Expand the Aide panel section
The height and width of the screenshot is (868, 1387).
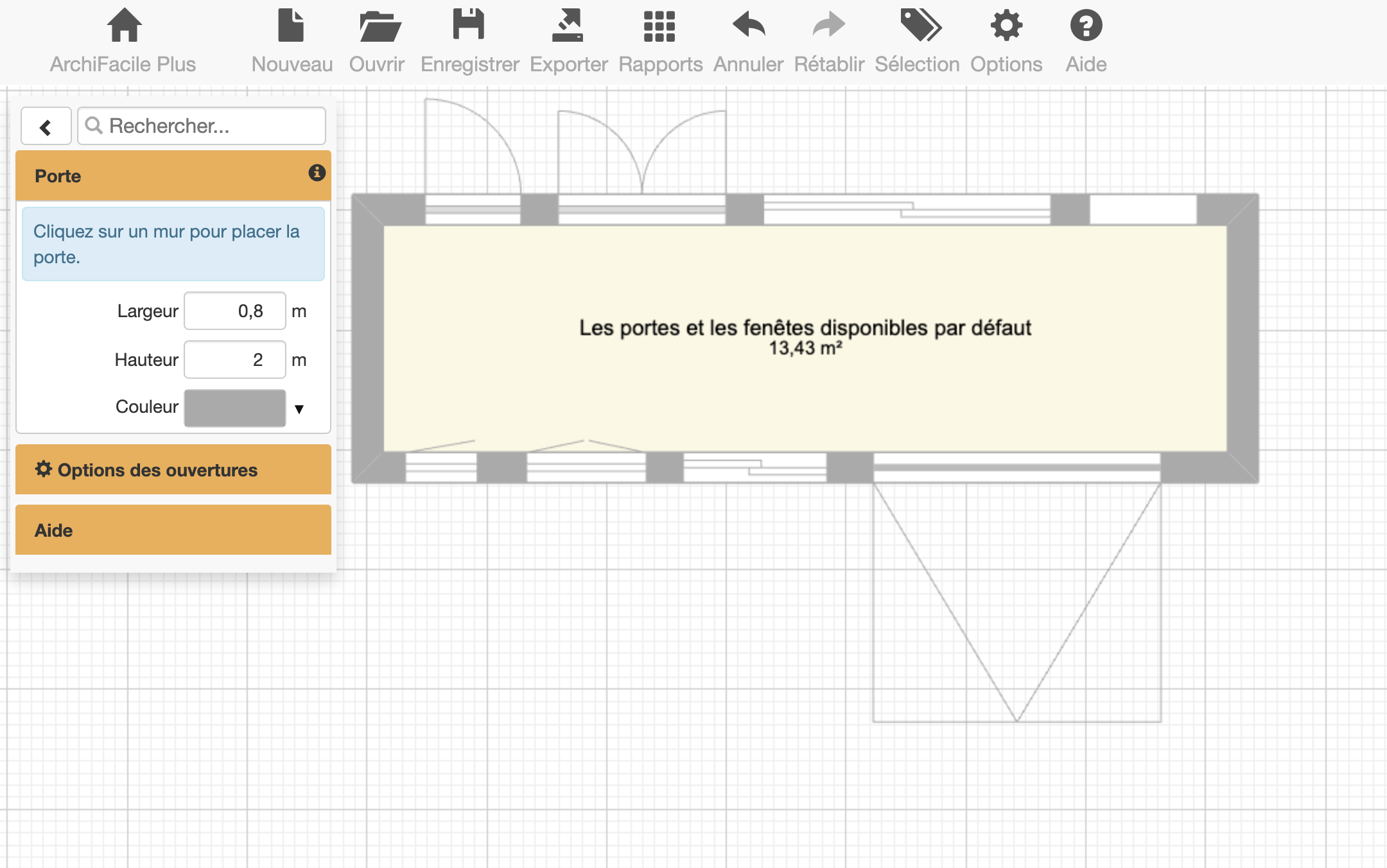tap(173, 530)
